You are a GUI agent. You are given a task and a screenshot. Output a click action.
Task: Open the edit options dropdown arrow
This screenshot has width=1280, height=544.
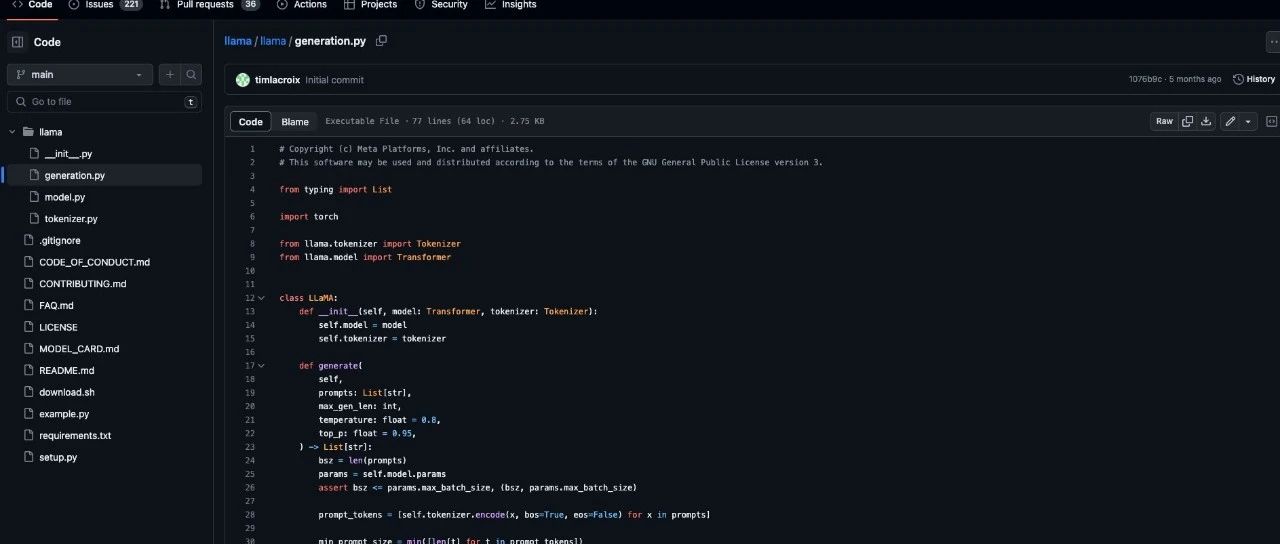click(1249, 122)
